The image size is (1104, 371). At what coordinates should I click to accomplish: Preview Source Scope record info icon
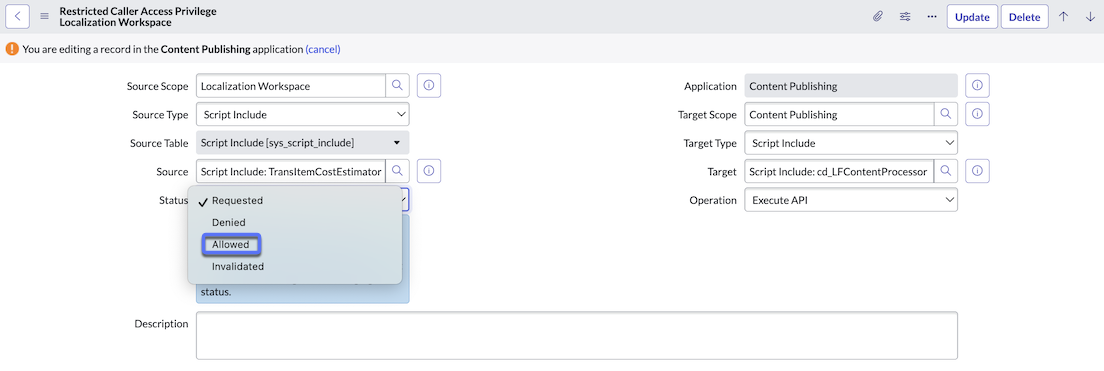[429, 86]
